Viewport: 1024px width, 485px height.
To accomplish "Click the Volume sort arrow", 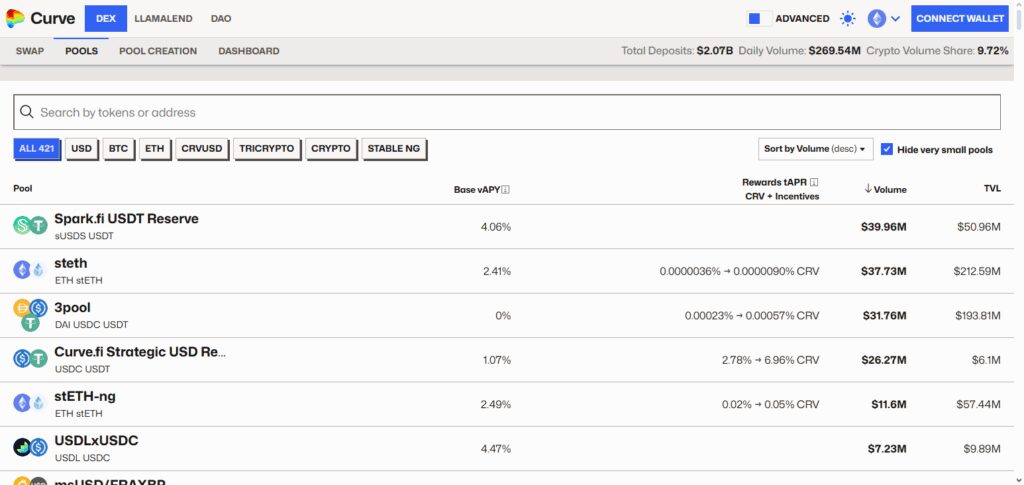I will (x=868, y=189).
